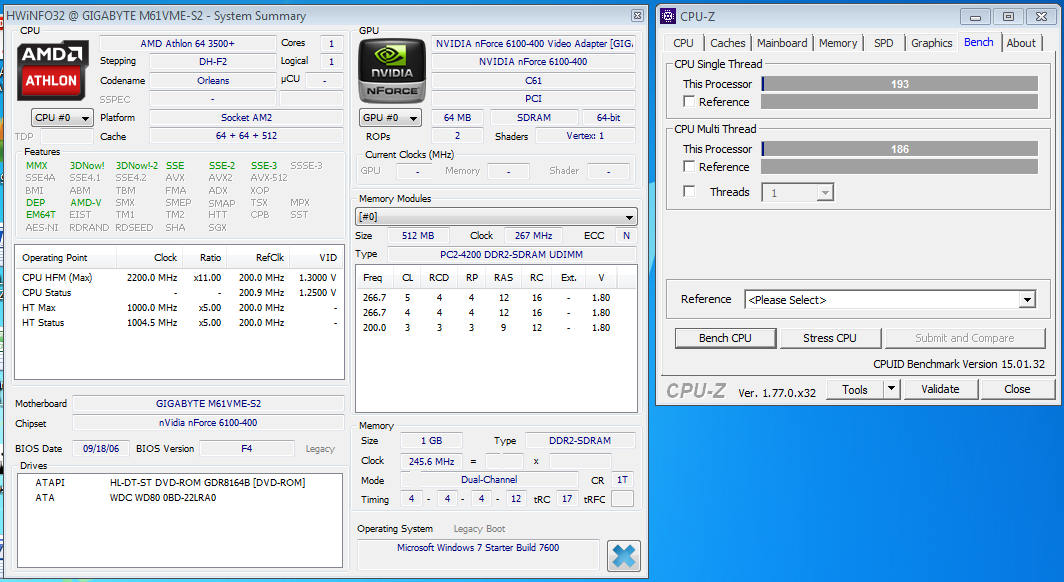
Task: Click the BIOS version value 'F4'
Action: tap(247, 448)
